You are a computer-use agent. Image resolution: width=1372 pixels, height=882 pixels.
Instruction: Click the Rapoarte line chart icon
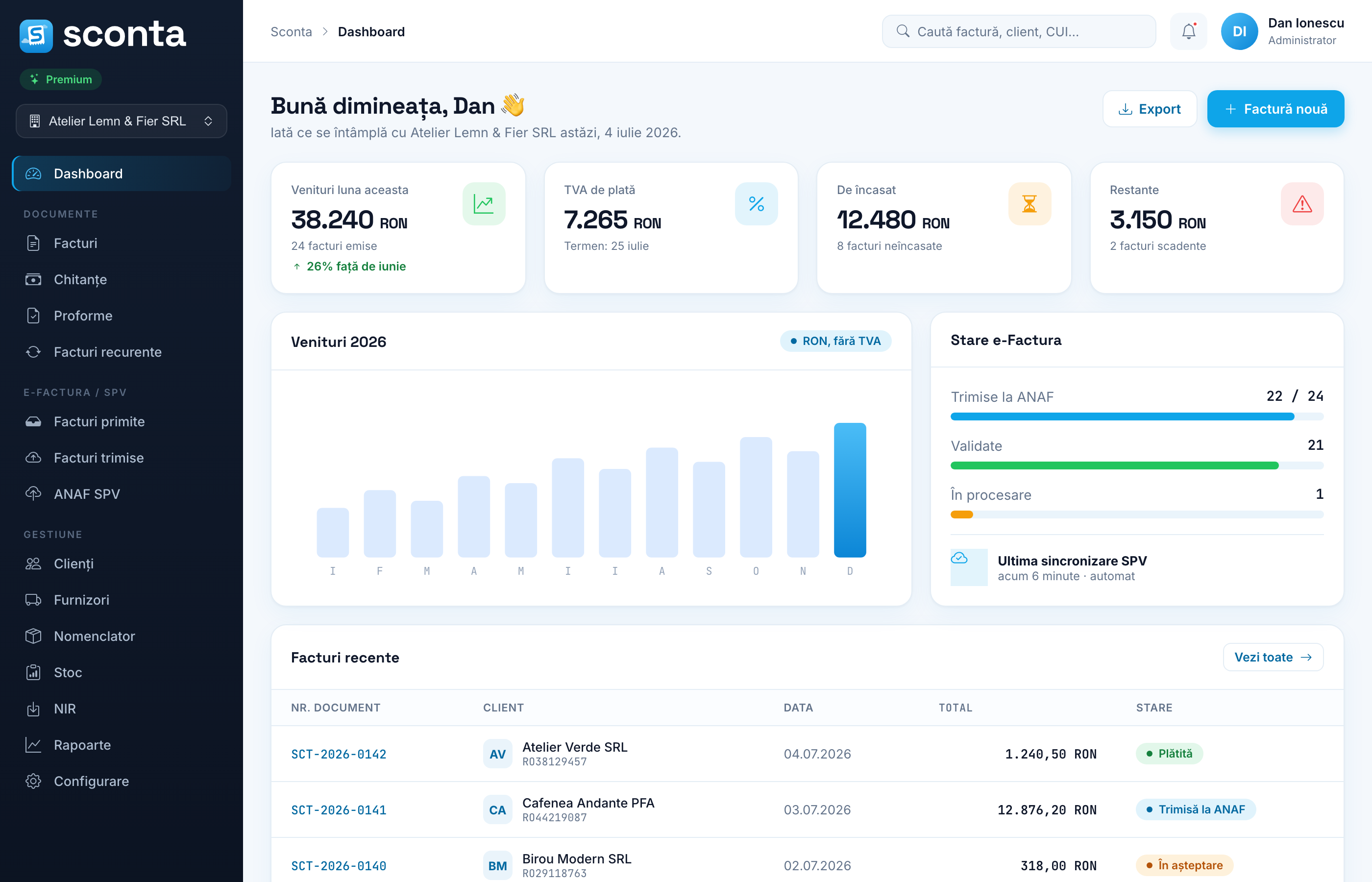pos(33,744)
